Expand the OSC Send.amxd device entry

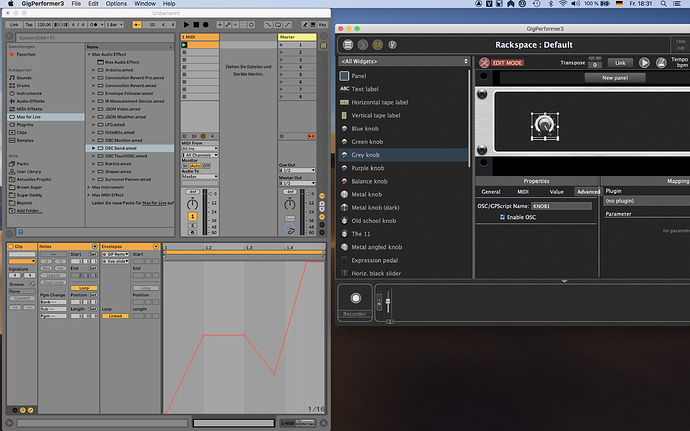93,148
